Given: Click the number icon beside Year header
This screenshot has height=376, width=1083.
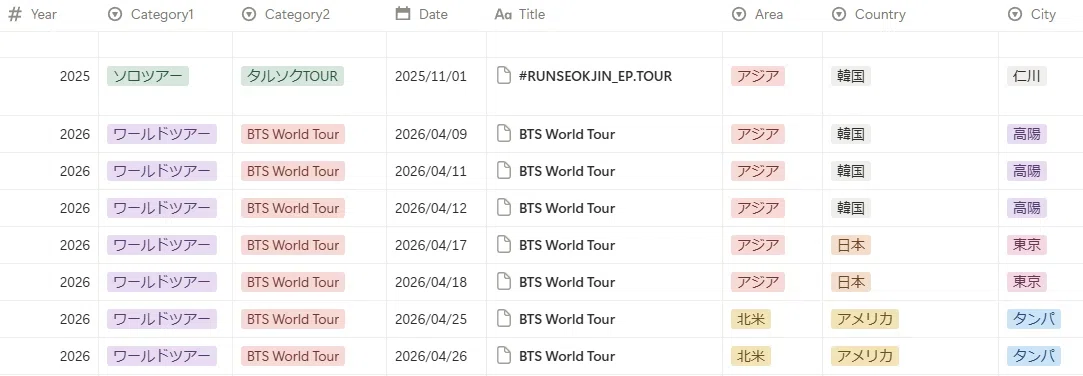Looking at the screenshot, I should (x=15, y=15).
